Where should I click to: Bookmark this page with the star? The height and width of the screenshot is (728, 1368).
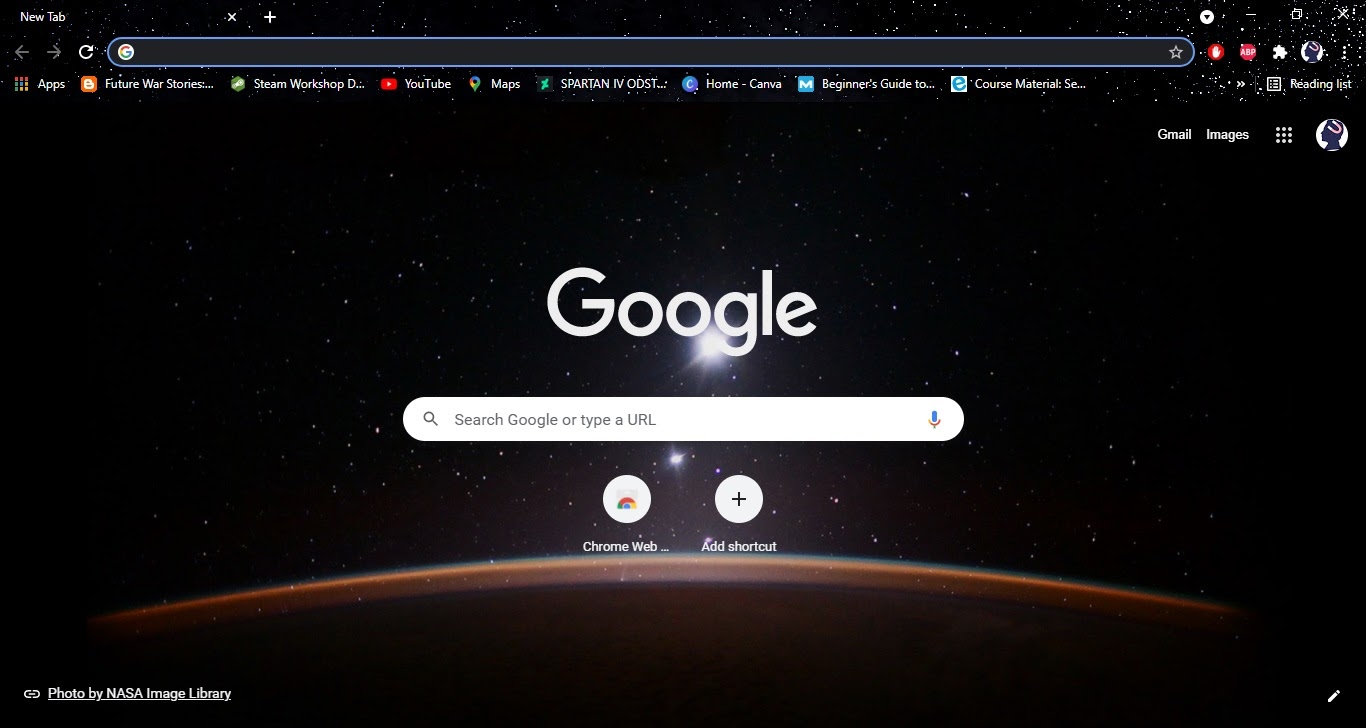coord(1176,52)
